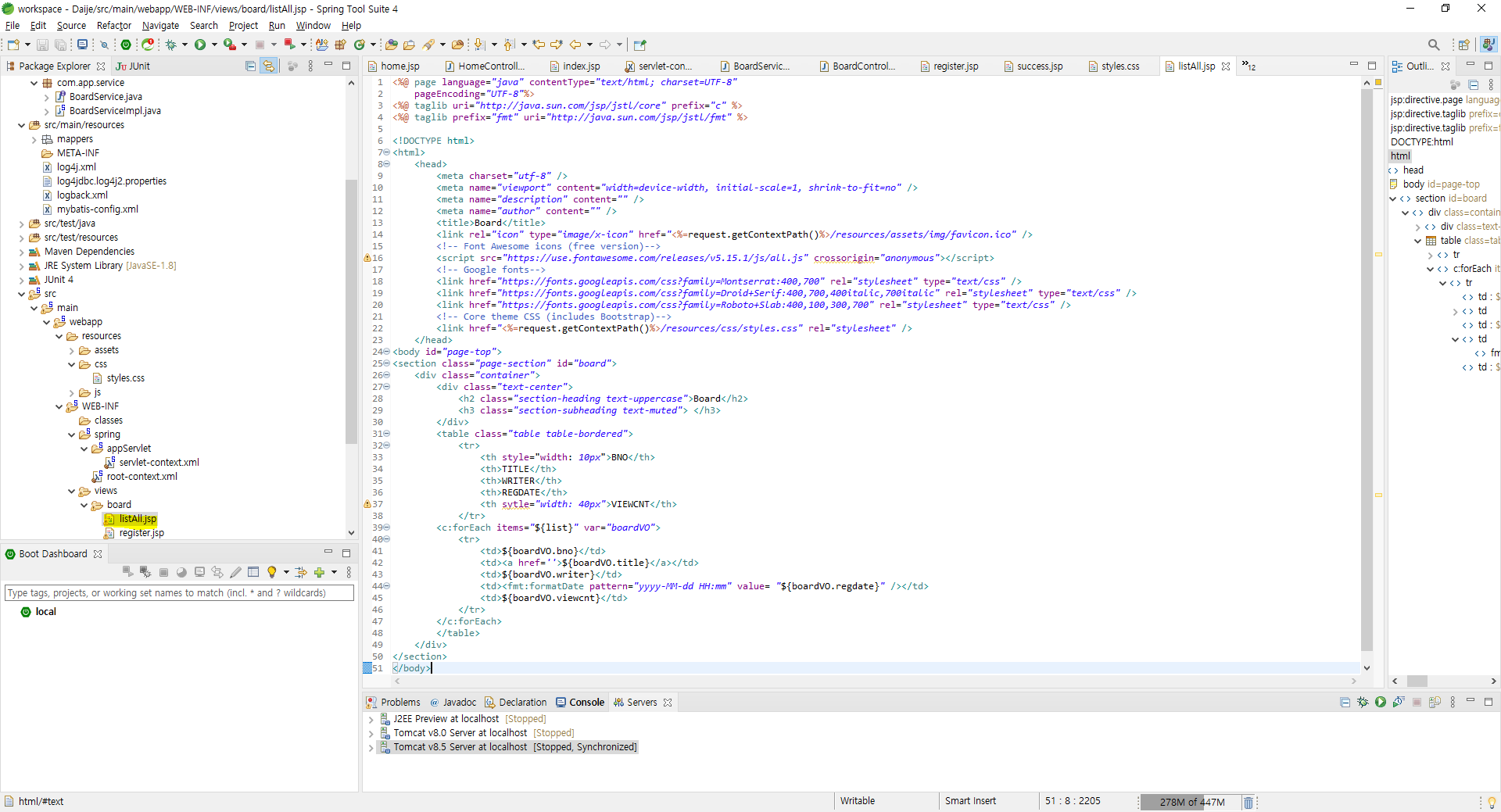Select J2EE Preview at localhost server
Image resolution: width=1501 pixels, height=812 pixels.
pos(463,719)
